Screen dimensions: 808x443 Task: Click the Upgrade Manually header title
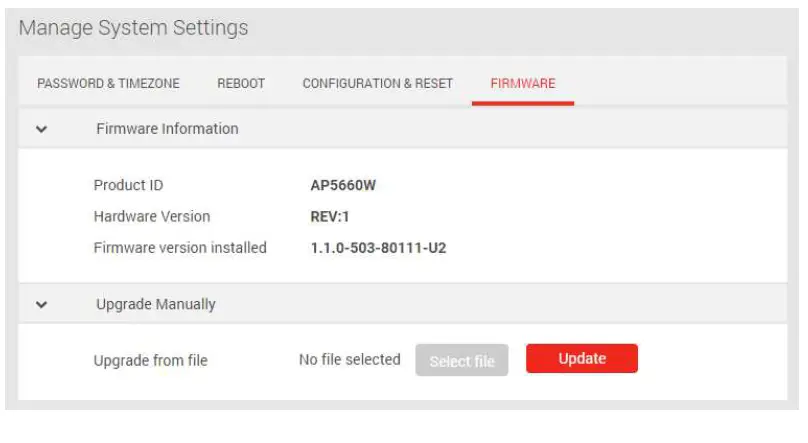155,305
